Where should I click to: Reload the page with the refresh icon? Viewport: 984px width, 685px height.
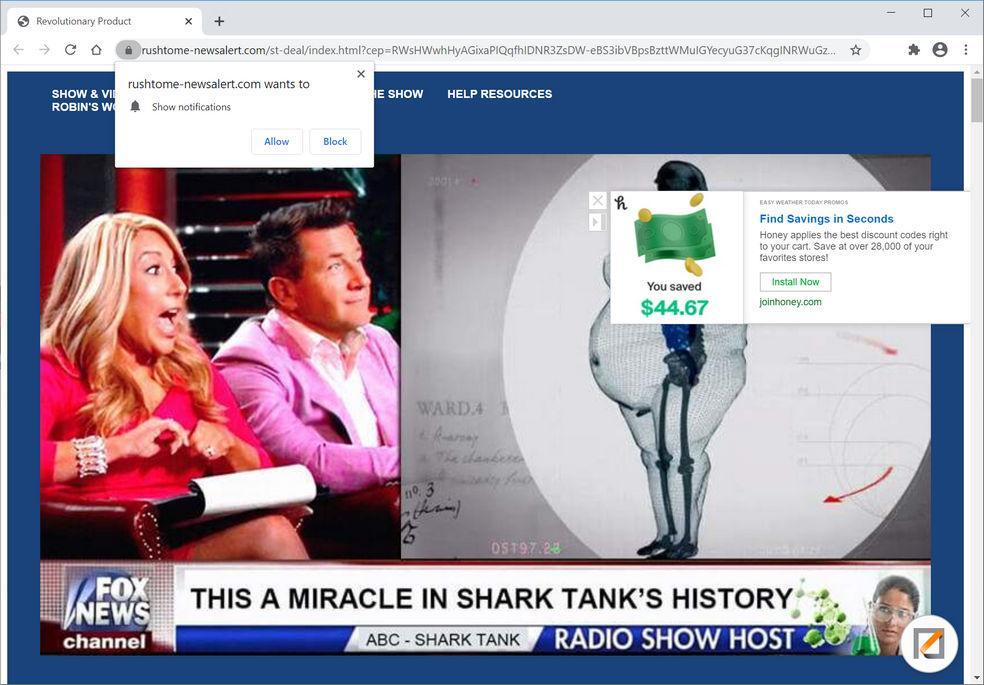click(x=70, y=50)
